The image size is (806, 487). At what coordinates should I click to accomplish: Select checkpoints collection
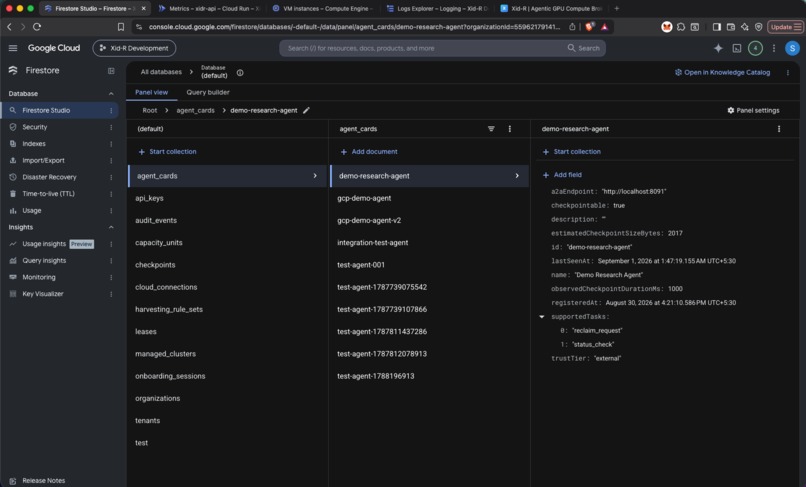point(227,265)
